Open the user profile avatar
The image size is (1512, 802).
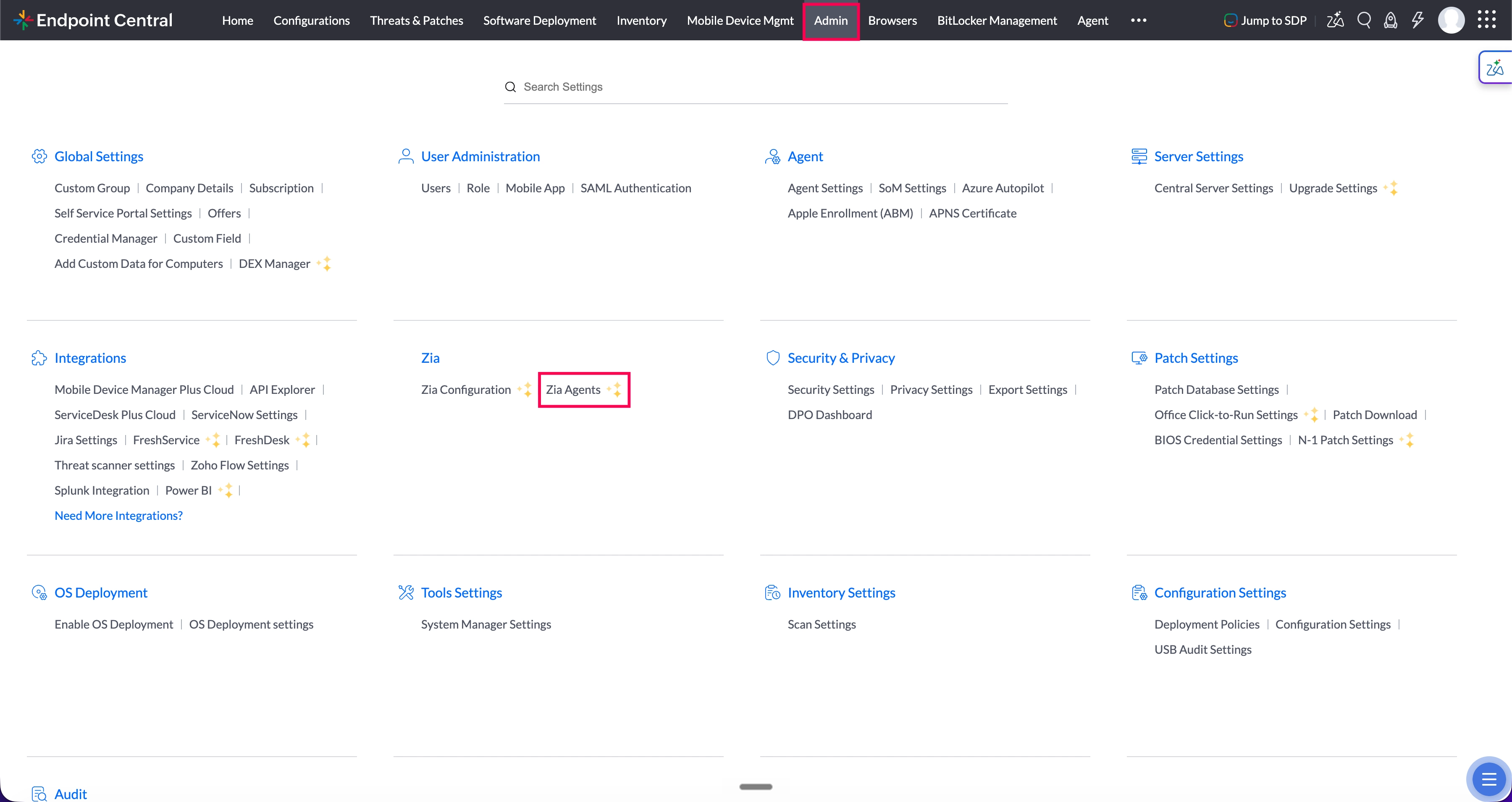pyautogui.click(x=1451, y=20)
